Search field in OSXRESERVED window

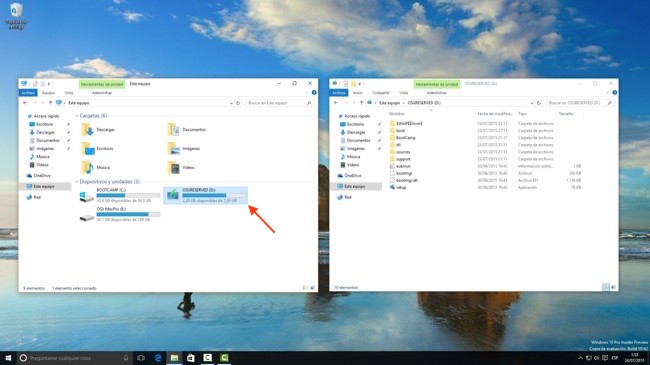point(580,102)
